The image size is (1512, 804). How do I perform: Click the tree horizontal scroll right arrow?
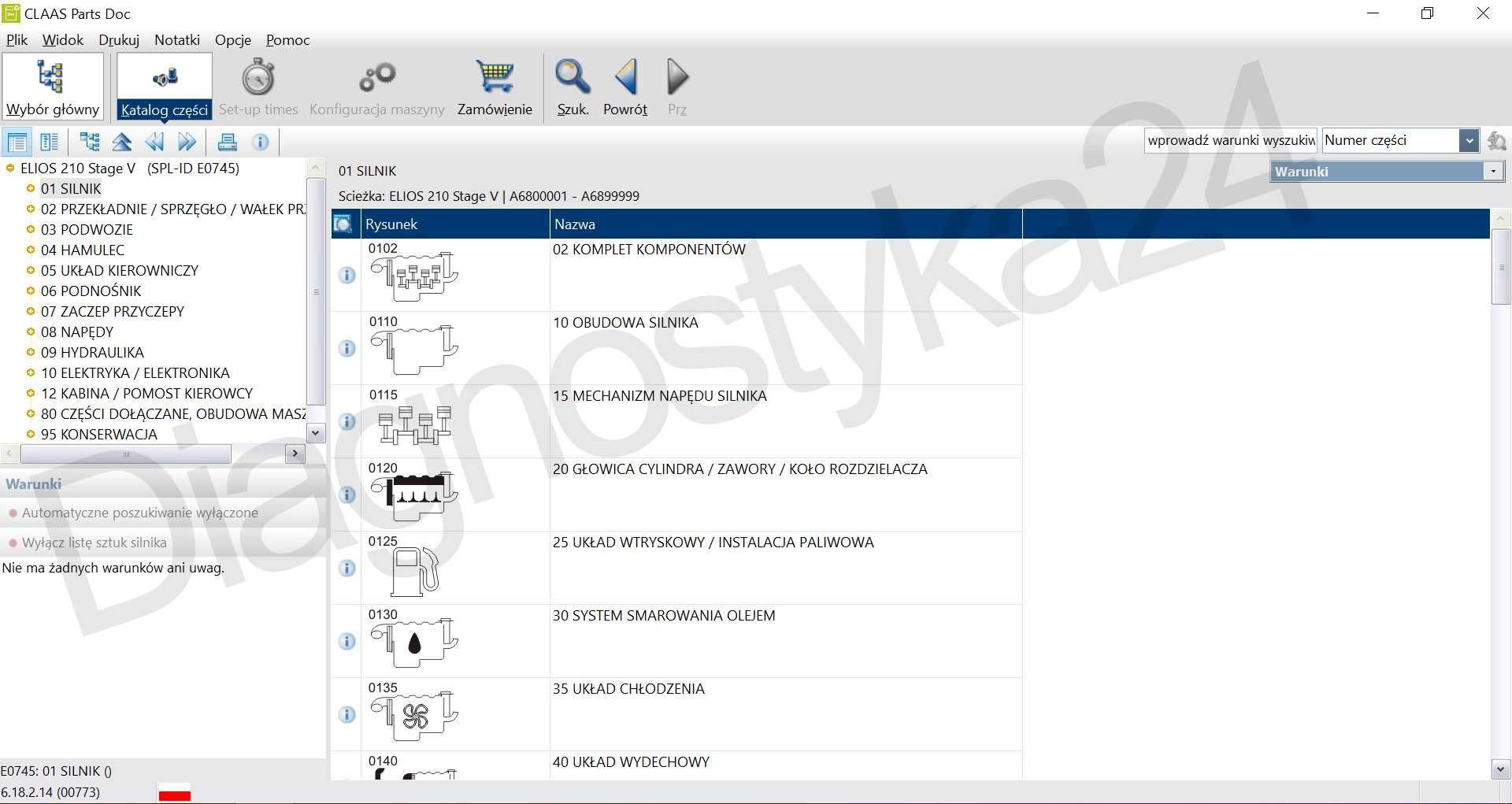[x=295, y=454]
